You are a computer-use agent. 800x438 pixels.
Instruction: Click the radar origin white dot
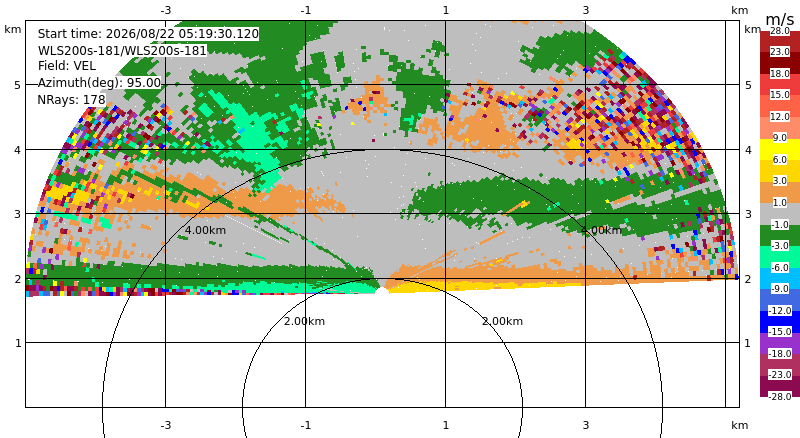(382, 290)
